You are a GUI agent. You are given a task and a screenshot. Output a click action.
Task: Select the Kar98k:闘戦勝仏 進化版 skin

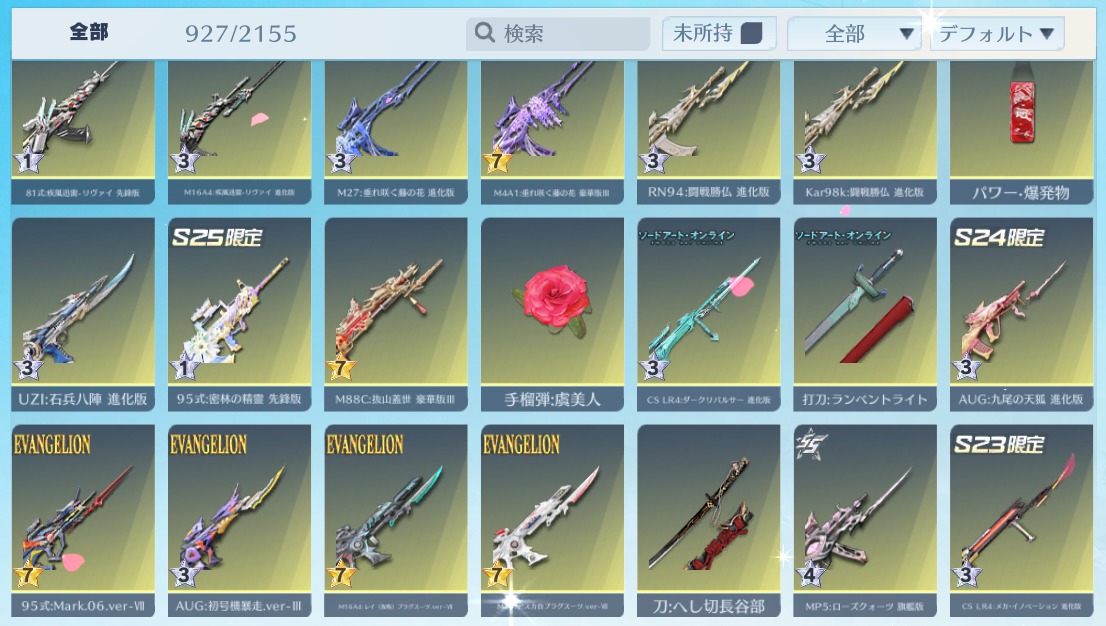tap(865, 132)
